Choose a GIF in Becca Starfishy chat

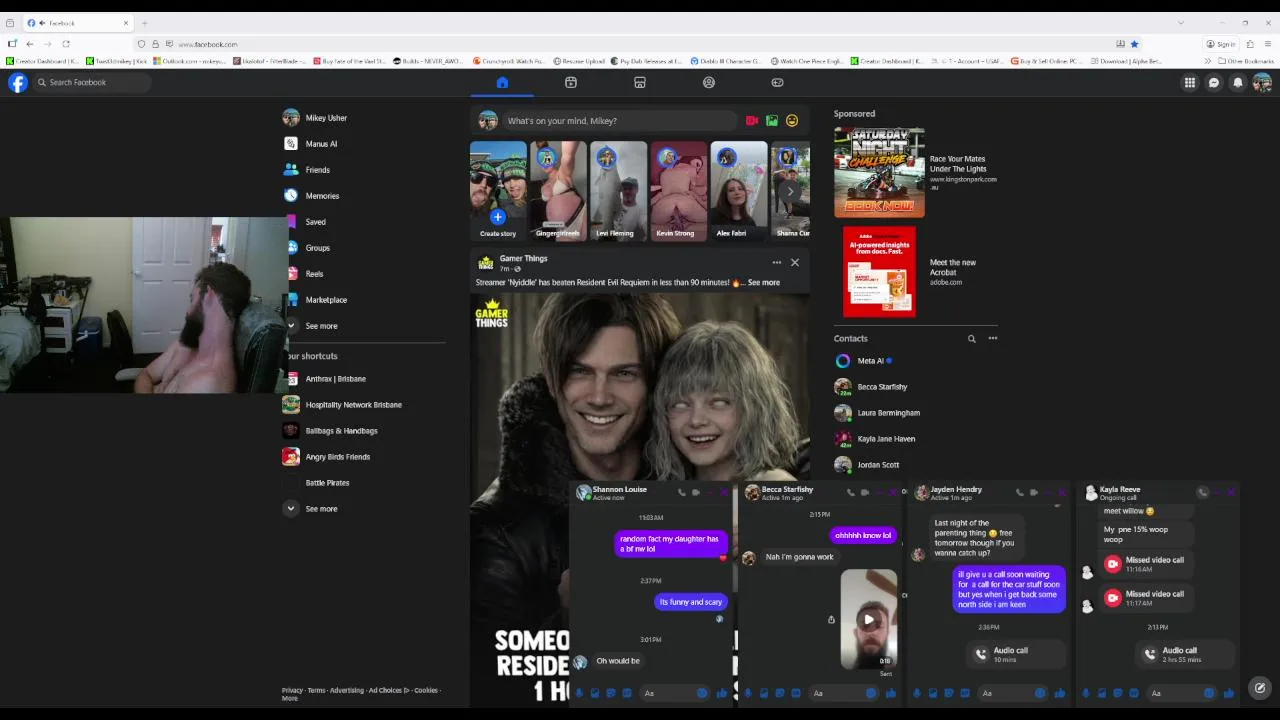click(x=796, y=693)
